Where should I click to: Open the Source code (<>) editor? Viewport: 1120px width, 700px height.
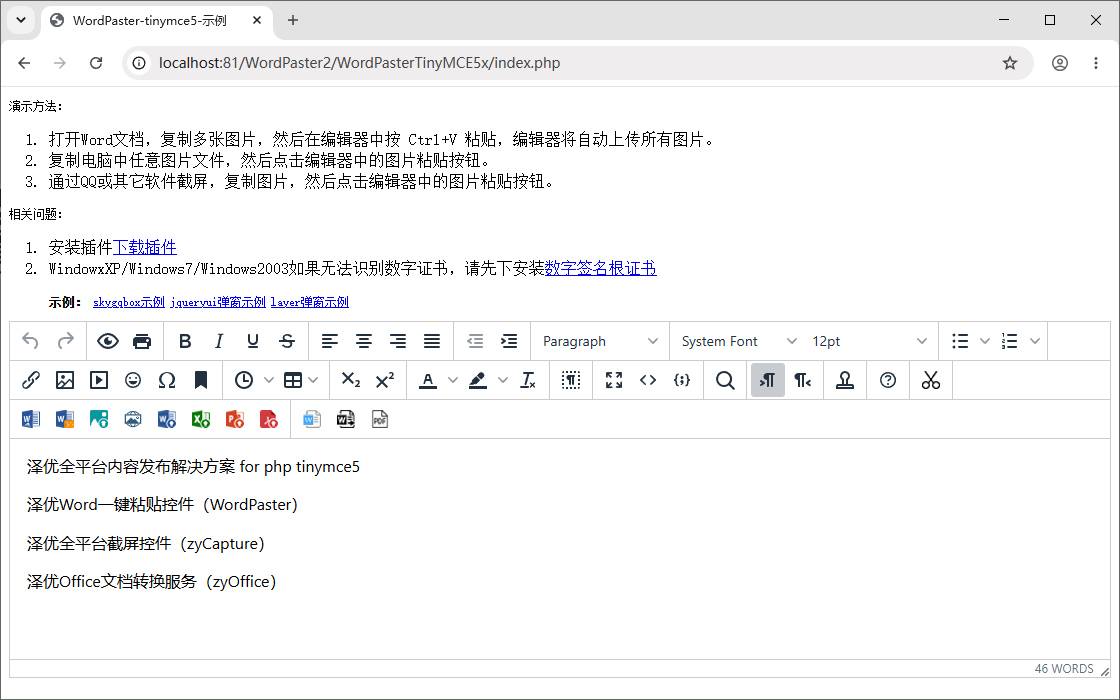pyautogui.click(x=648, y=380)
